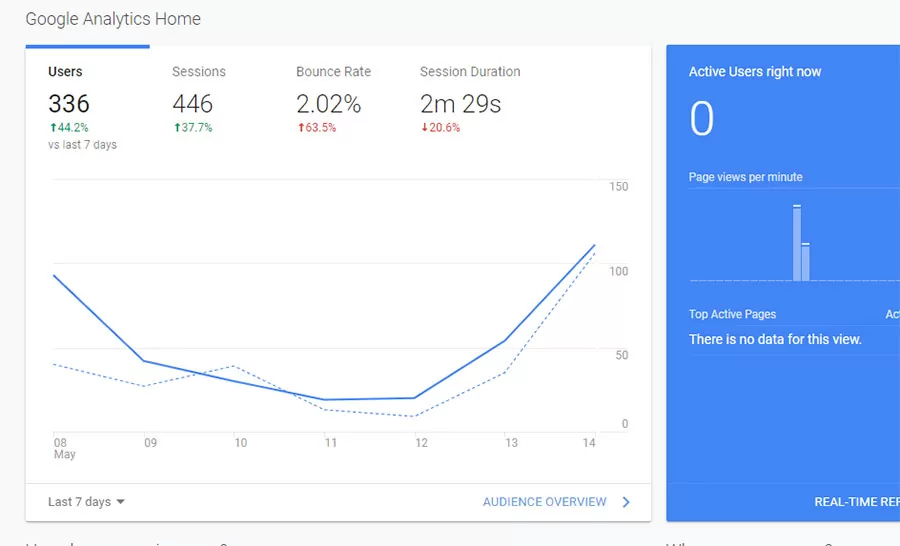Viewport: 900px width, 546px height.
Task: Open the Real-Time Report link
Action: click(856, 502)
